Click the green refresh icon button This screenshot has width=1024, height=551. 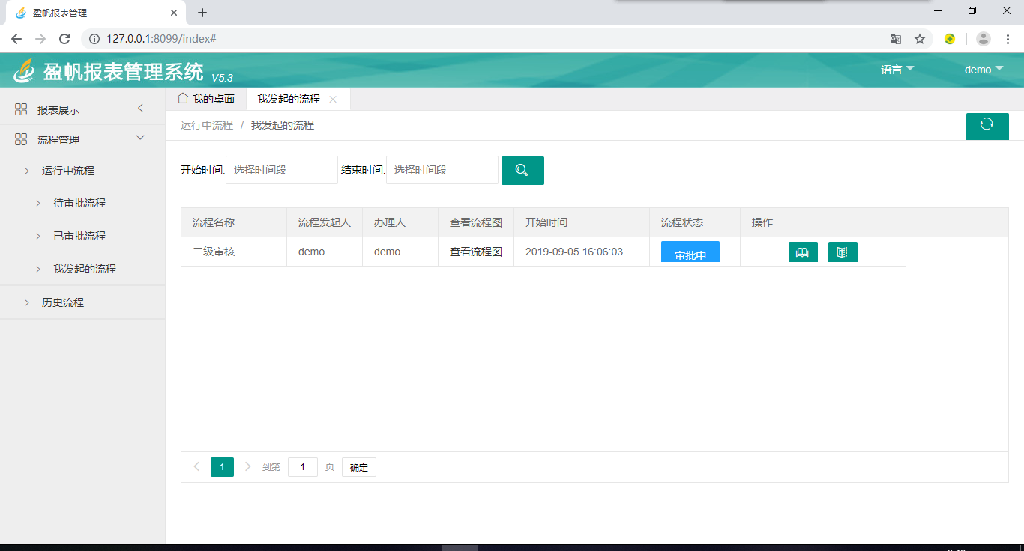click(x=986, y=126)
